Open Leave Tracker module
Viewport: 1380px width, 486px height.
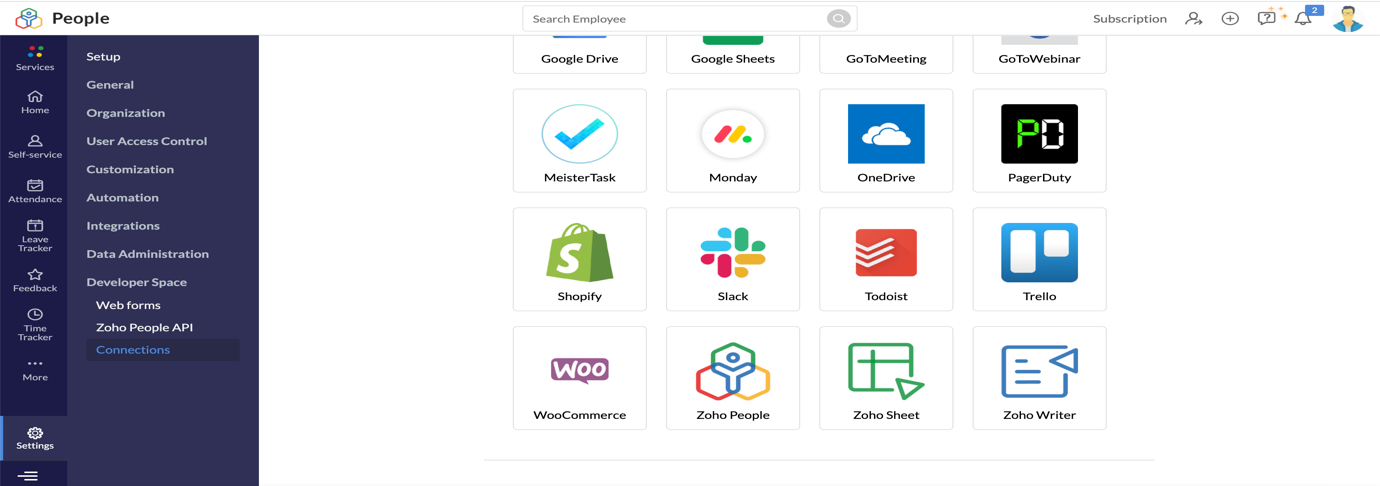click(x=35, y=236)
